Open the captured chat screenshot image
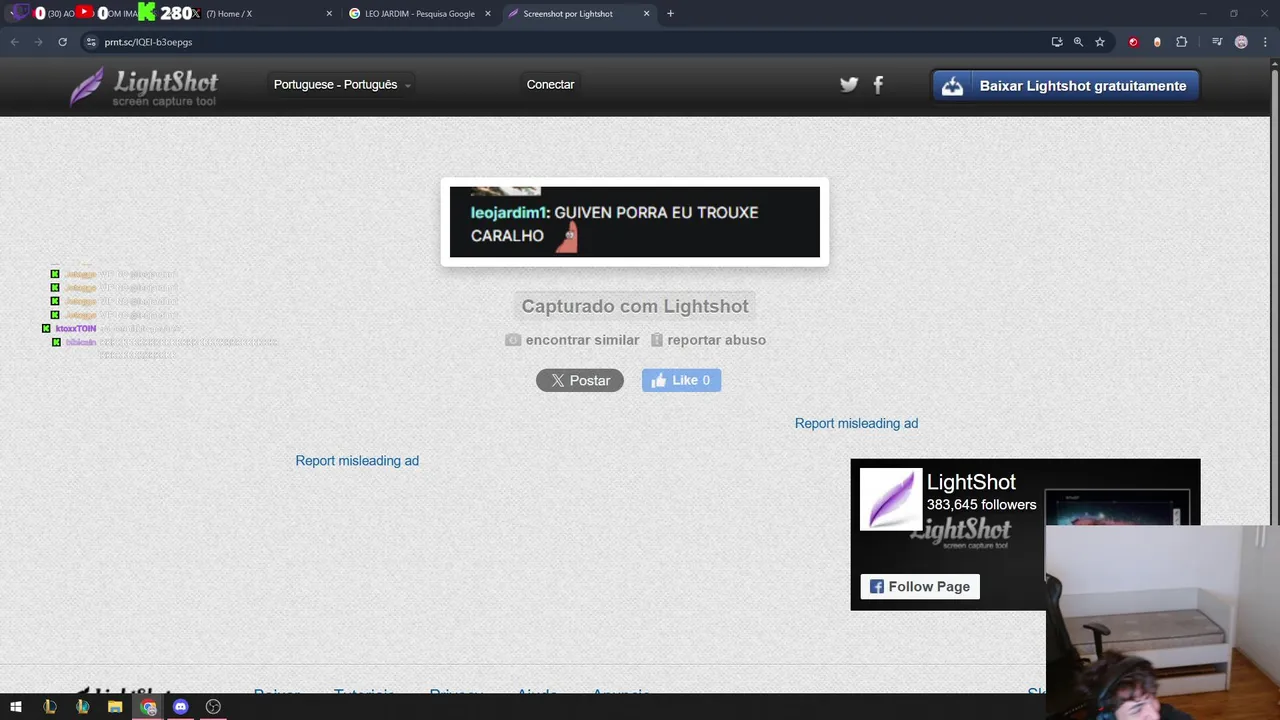The height and width of the screenshot is (720, 1280). pyautogui.click(x=635, y=222)
